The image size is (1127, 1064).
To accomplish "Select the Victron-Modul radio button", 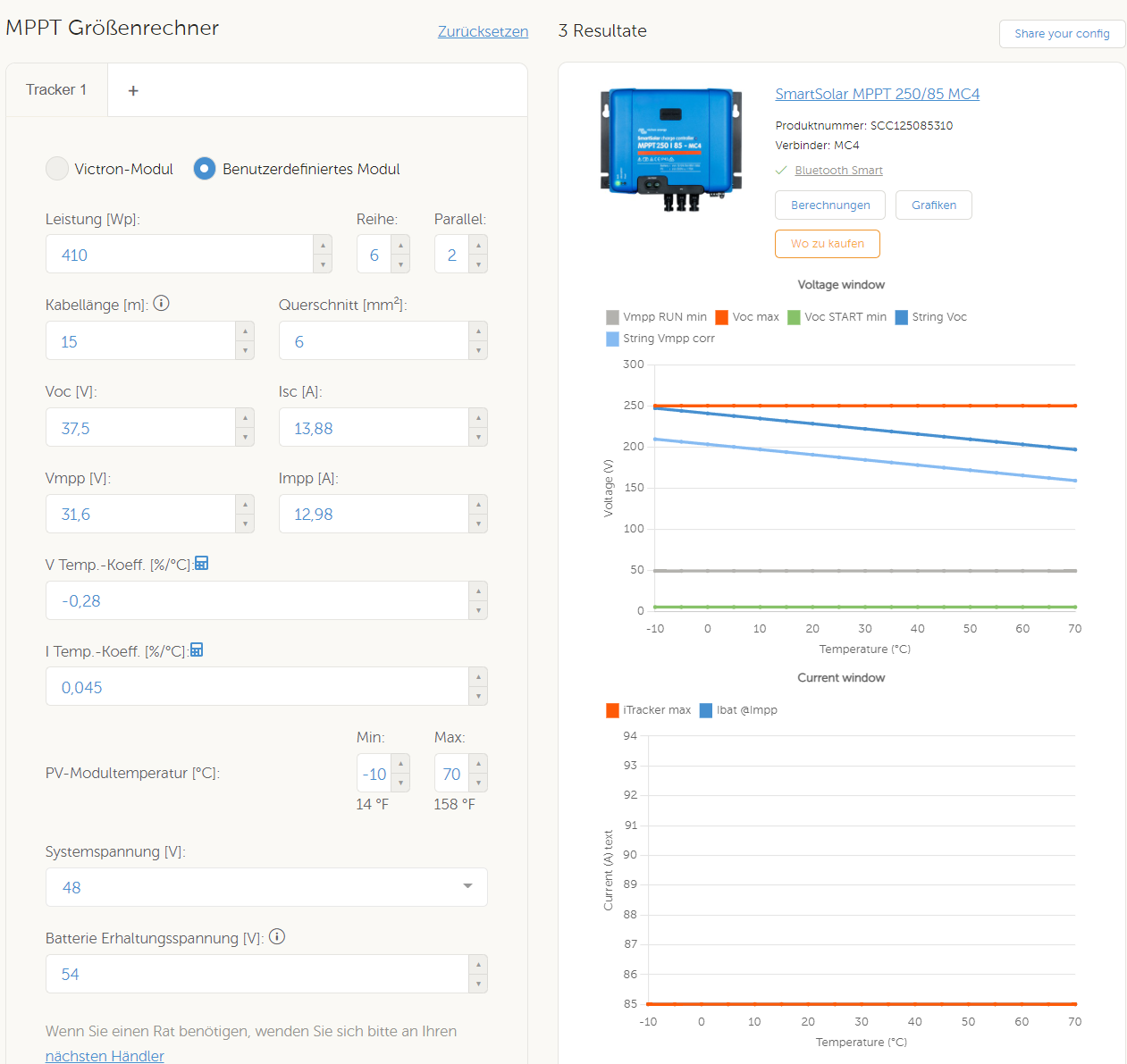I will (57, 169).
